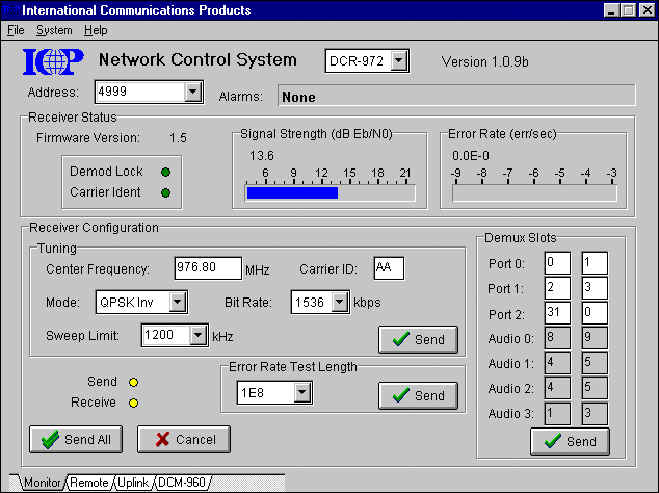Open the DCR-972 model dropdown

pyautogui.click(x=399, y=61)
